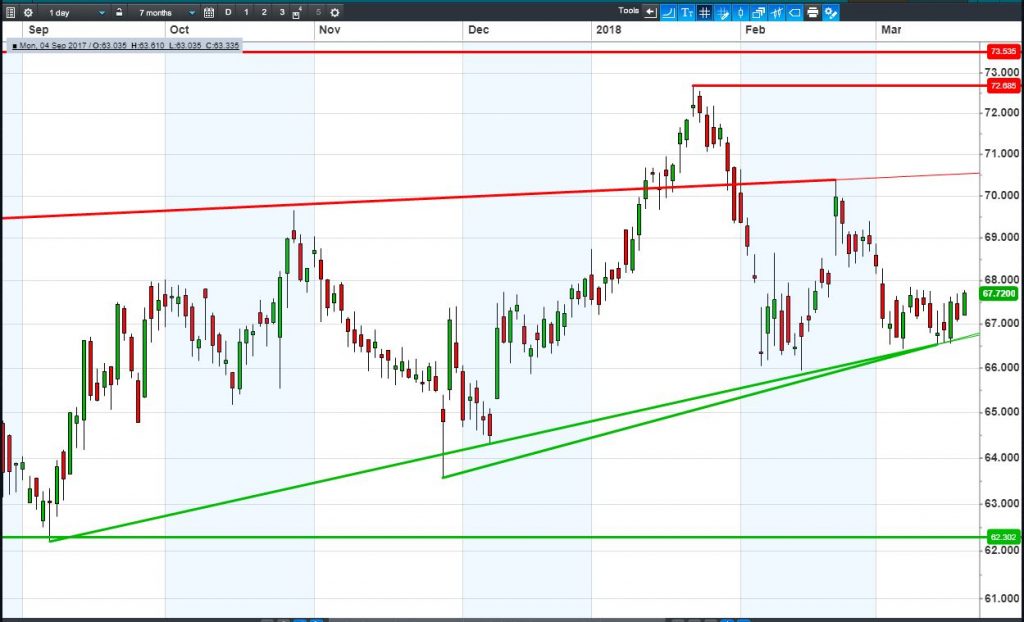Viewport: 1024px width, 622px height.
Task: Switch to chart preset 3
Action: 281,12
